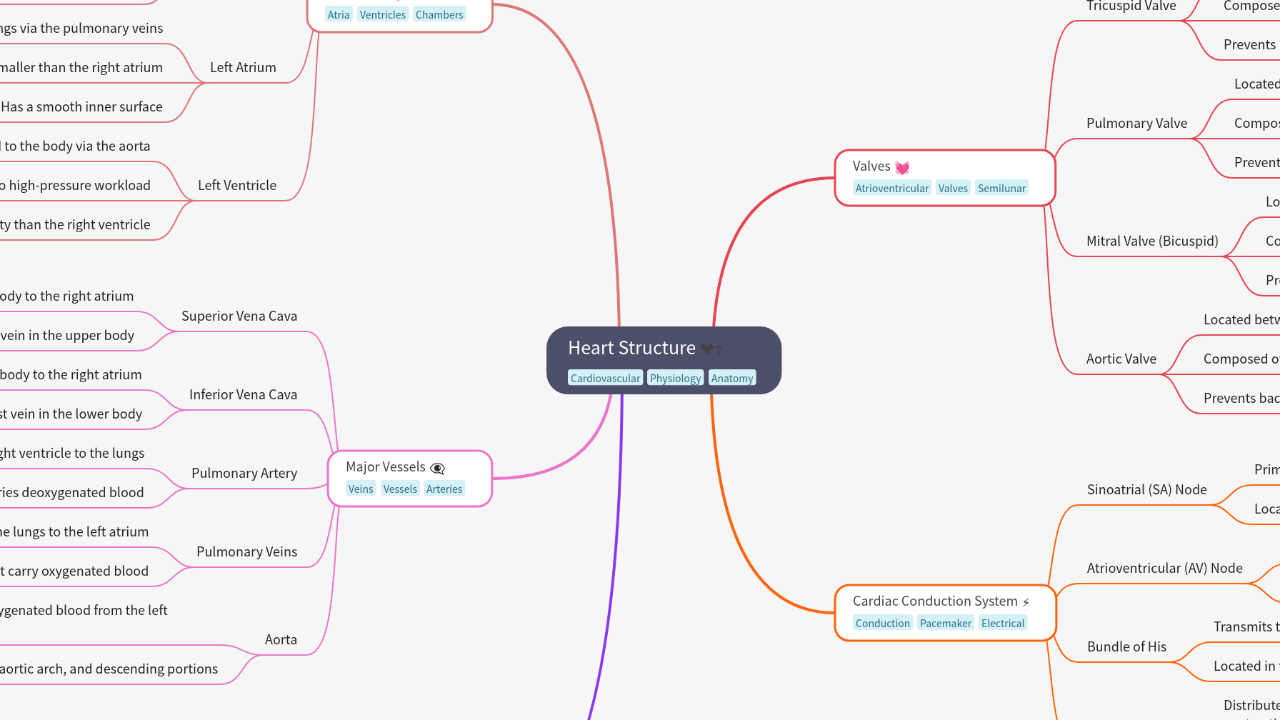This screenshot has width=1280, height=720.
Task: Select the Mitral Valve (Bicuspid) node
Action: (x=1152, y=241)
